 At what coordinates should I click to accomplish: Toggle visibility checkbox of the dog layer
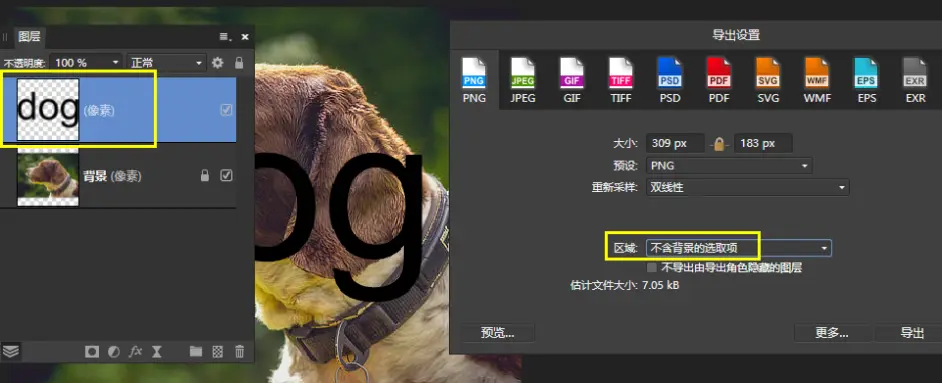tap(226, 110)
